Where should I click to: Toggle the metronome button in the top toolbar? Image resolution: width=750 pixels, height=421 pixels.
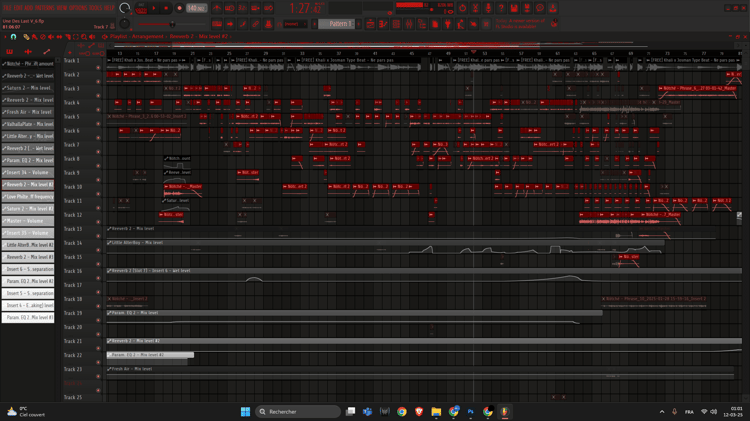[217, 8]
